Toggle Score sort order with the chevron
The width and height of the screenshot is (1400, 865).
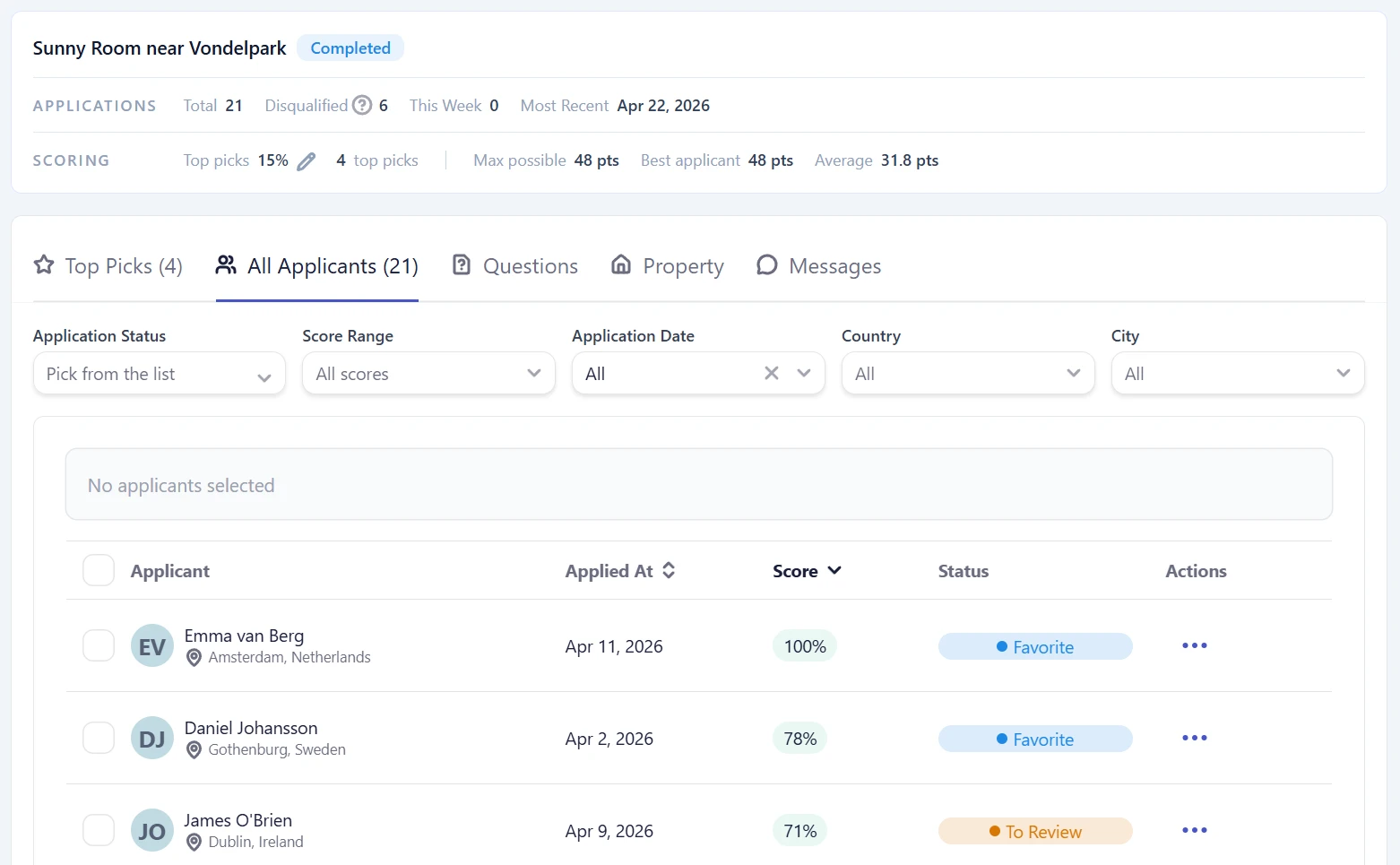834,570
